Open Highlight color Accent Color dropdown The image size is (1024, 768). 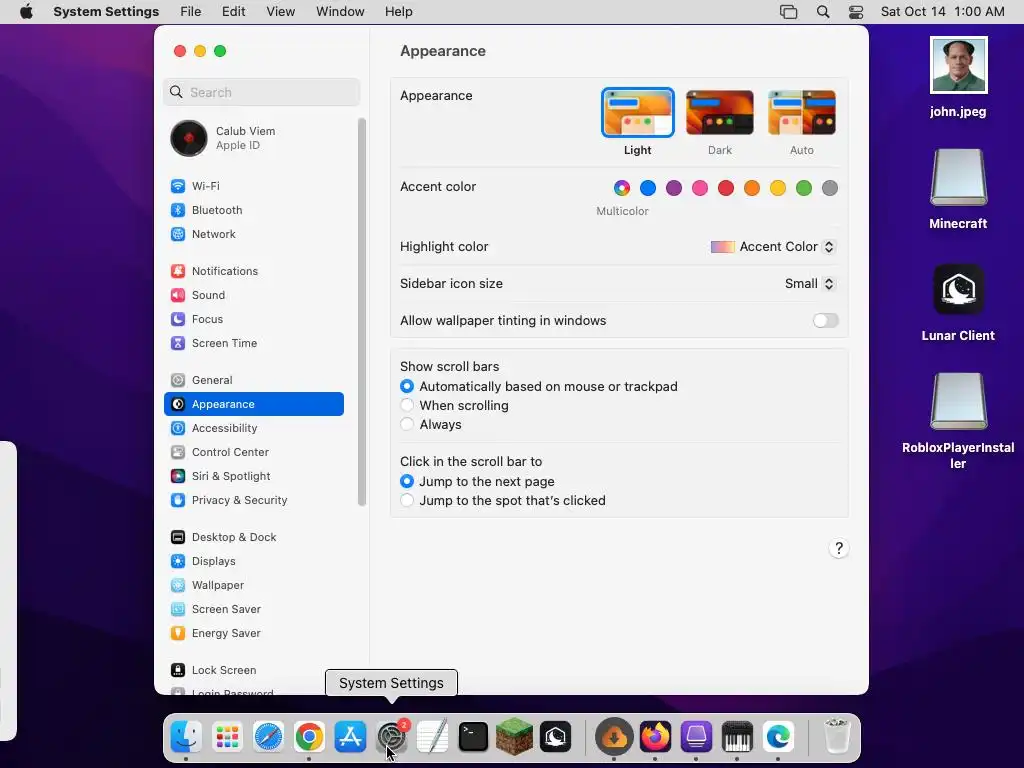click(773, 247)
